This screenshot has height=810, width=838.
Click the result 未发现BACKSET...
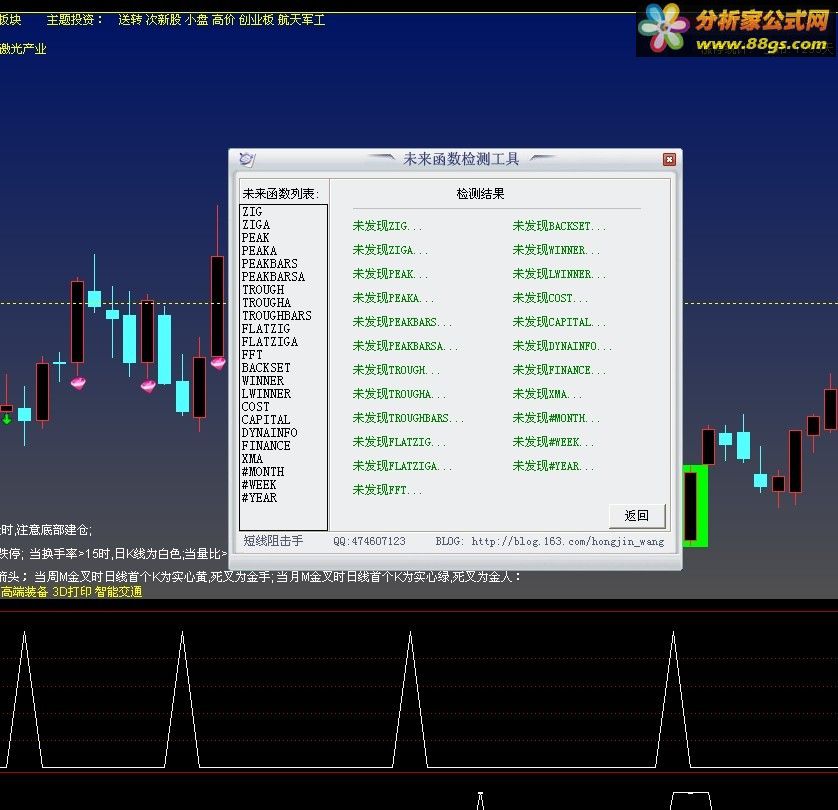[x=559, y=226]
